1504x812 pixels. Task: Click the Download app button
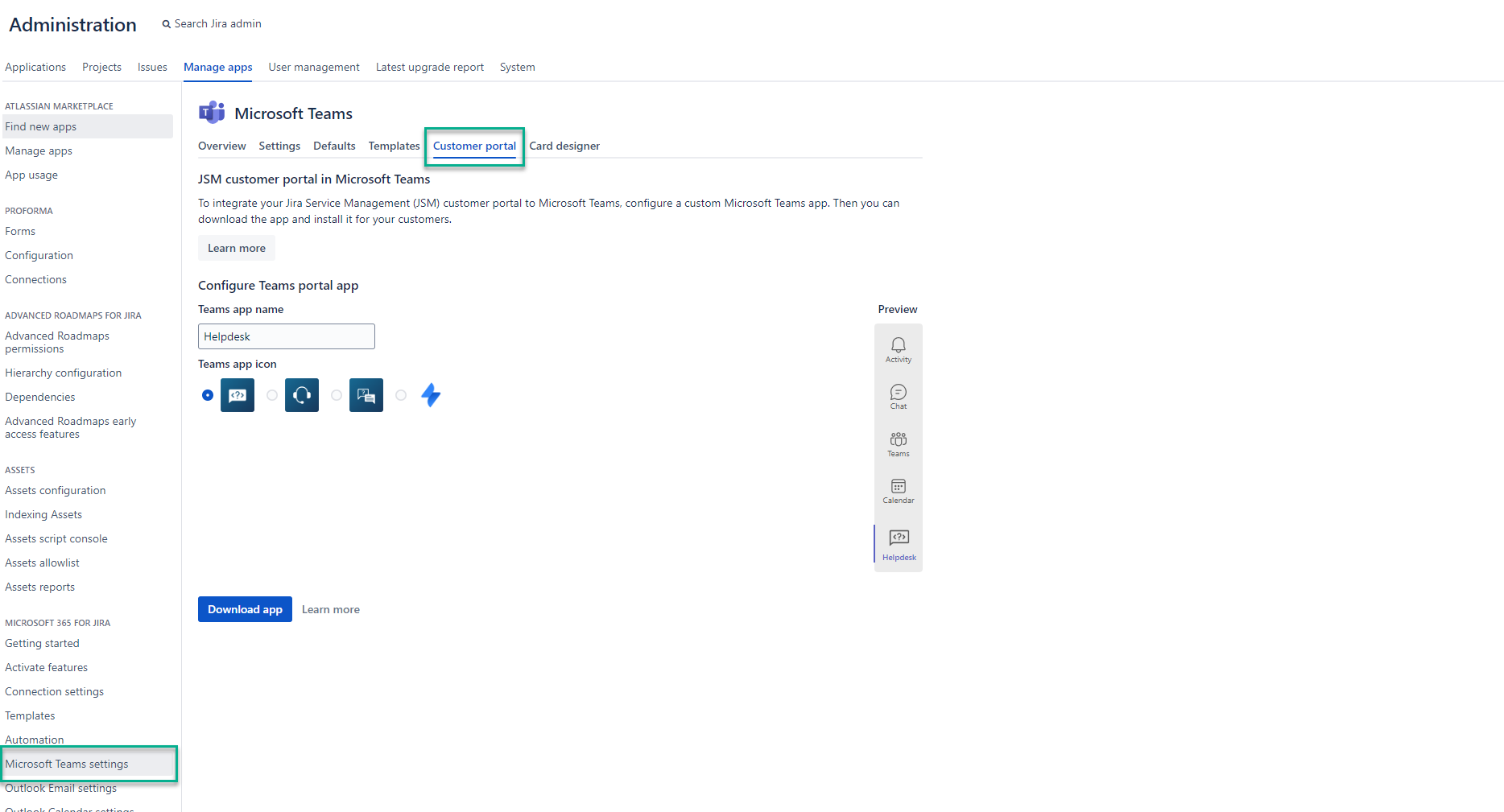point(245,609)
